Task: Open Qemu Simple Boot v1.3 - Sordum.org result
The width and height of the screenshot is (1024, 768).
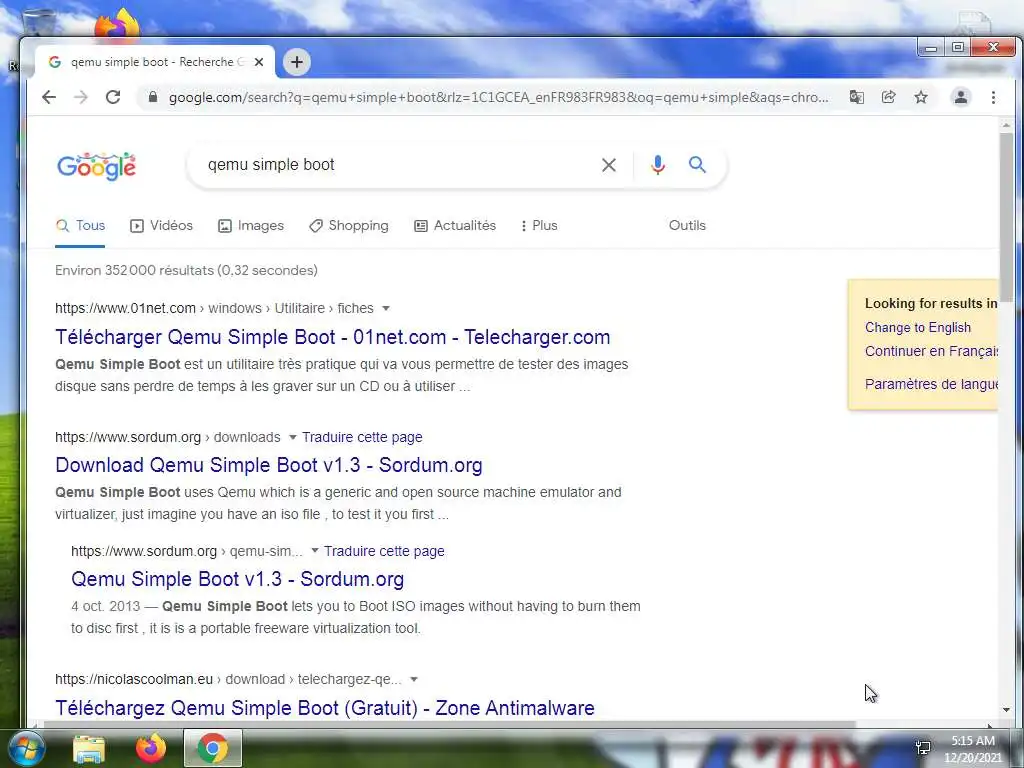Action: 237,579
